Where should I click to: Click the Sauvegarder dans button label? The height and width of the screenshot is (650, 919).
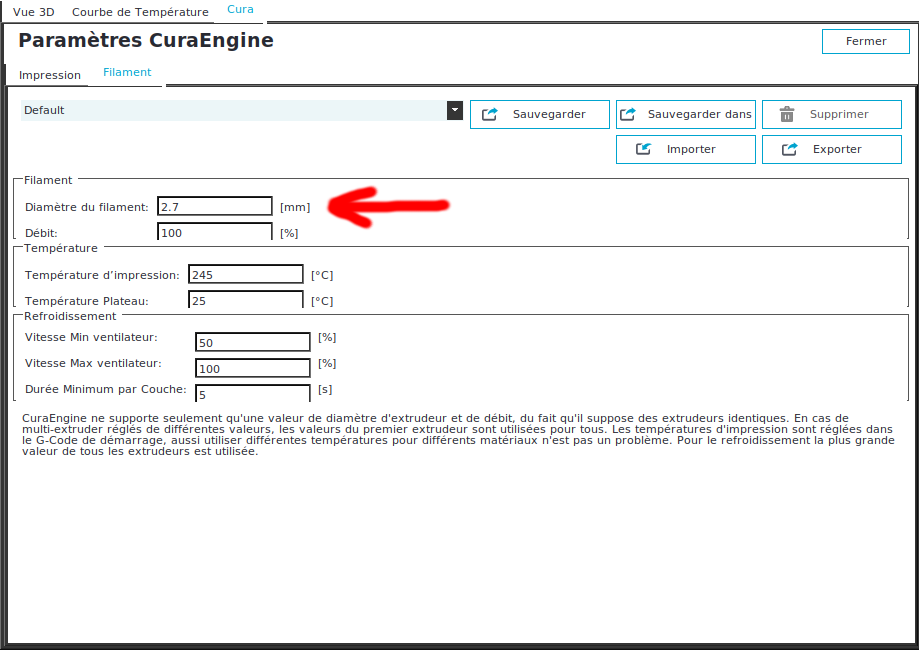(699, 114)
